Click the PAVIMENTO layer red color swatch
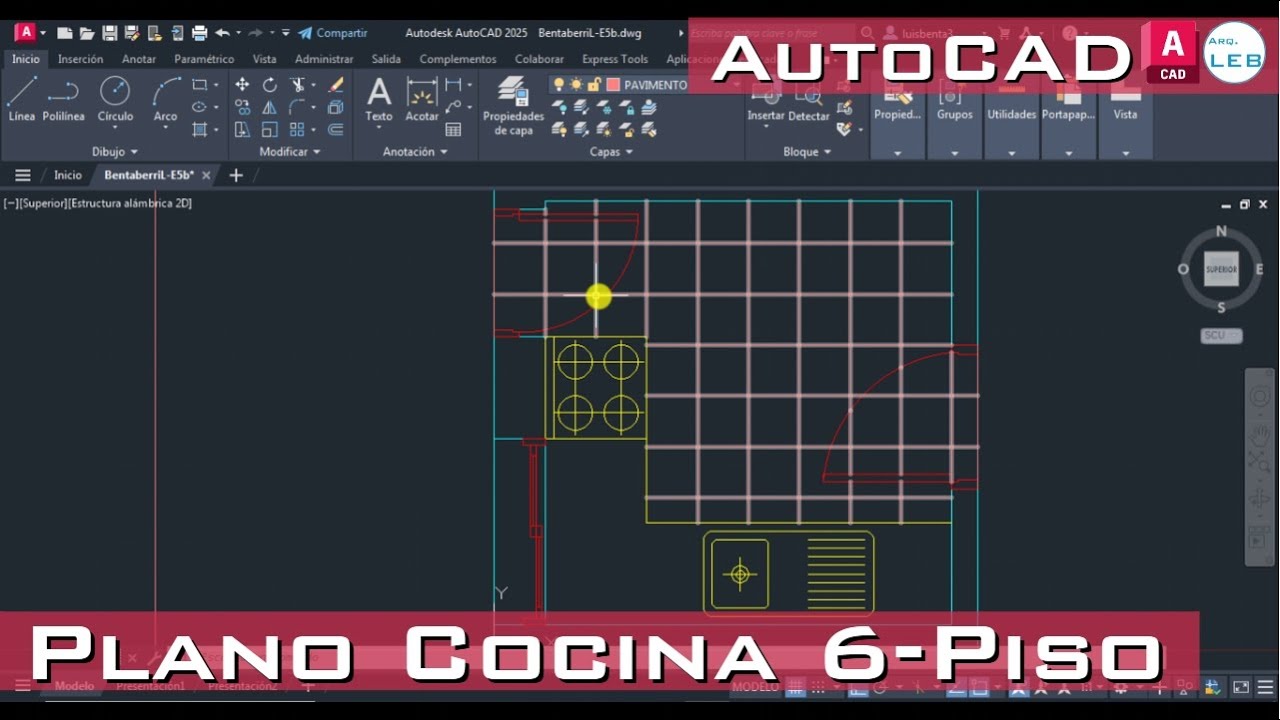This screenshot has height=720, width=1280. [x=613, y=85]
